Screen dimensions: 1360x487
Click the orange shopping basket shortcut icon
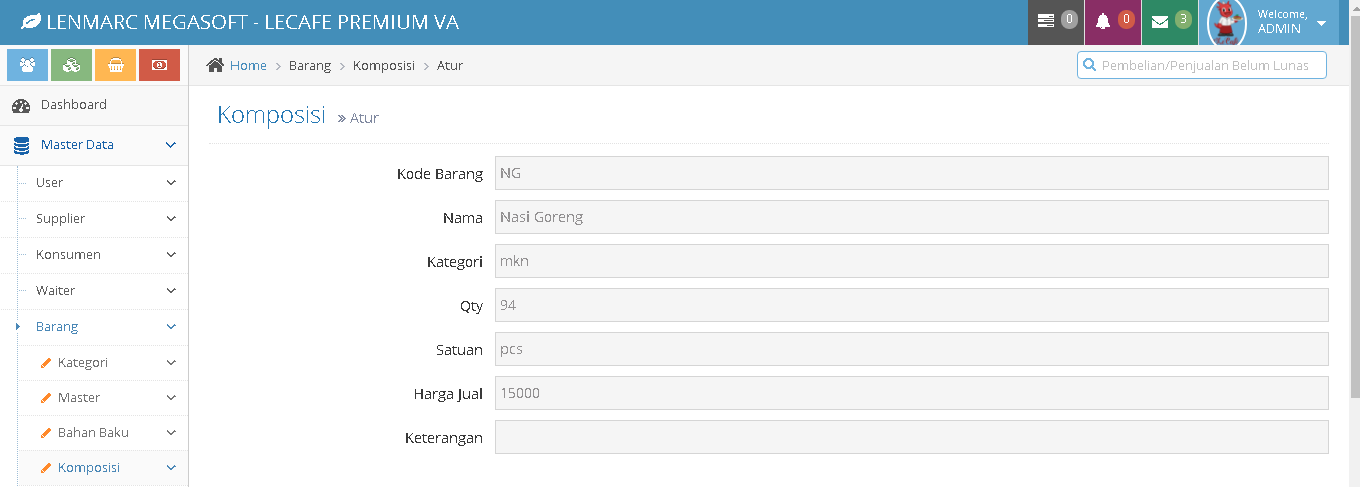[116, 65]
